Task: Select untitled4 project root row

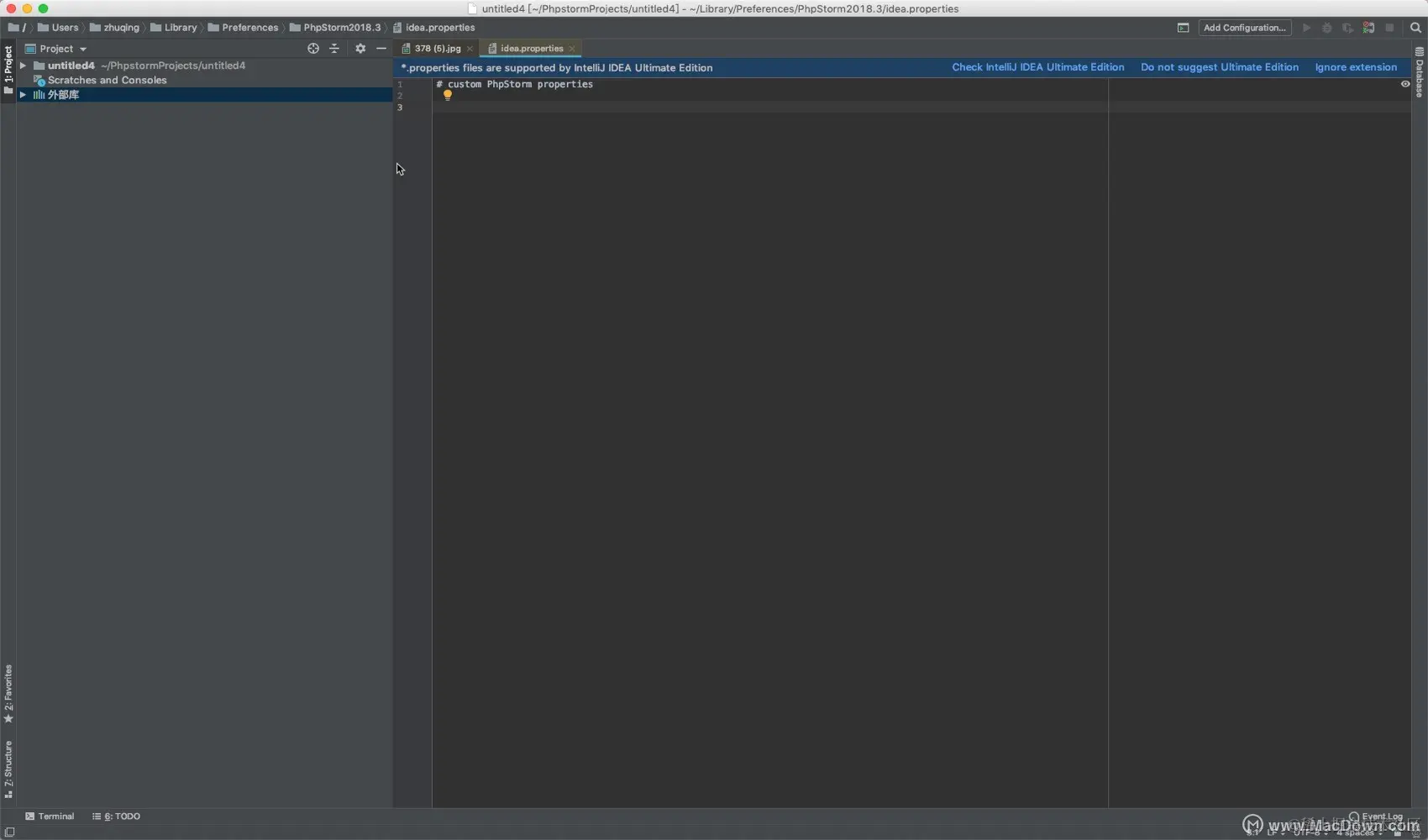Action: click(204, 66)
